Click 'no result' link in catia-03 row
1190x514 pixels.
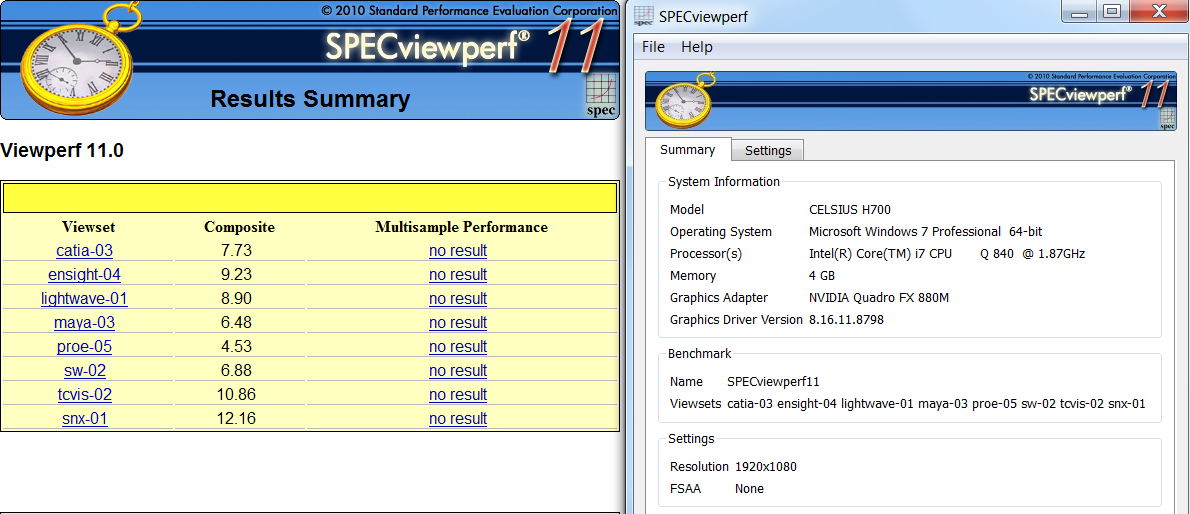(x=458, y=251)
